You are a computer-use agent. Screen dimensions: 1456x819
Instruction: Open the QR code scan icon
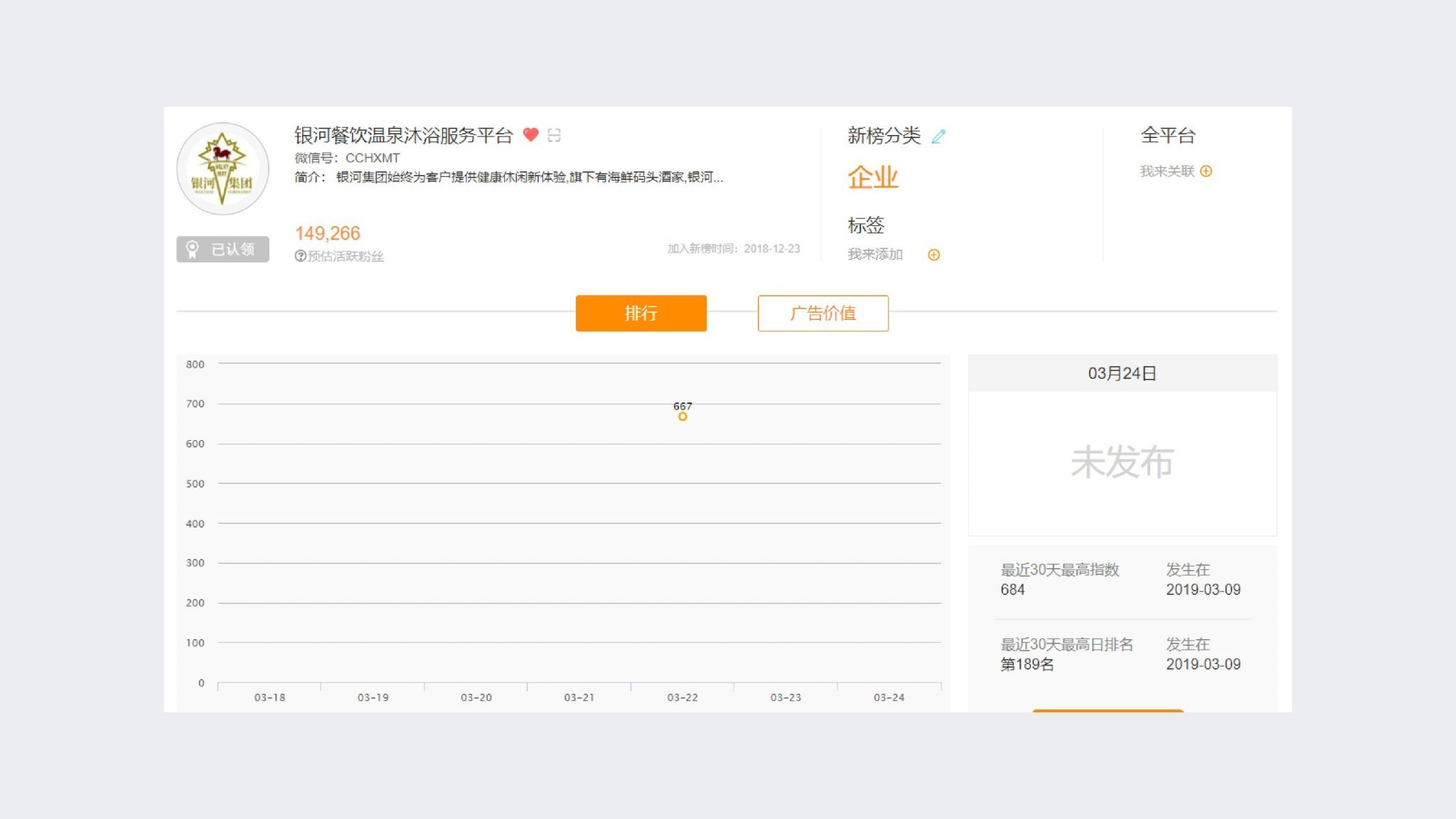point(555,135)
